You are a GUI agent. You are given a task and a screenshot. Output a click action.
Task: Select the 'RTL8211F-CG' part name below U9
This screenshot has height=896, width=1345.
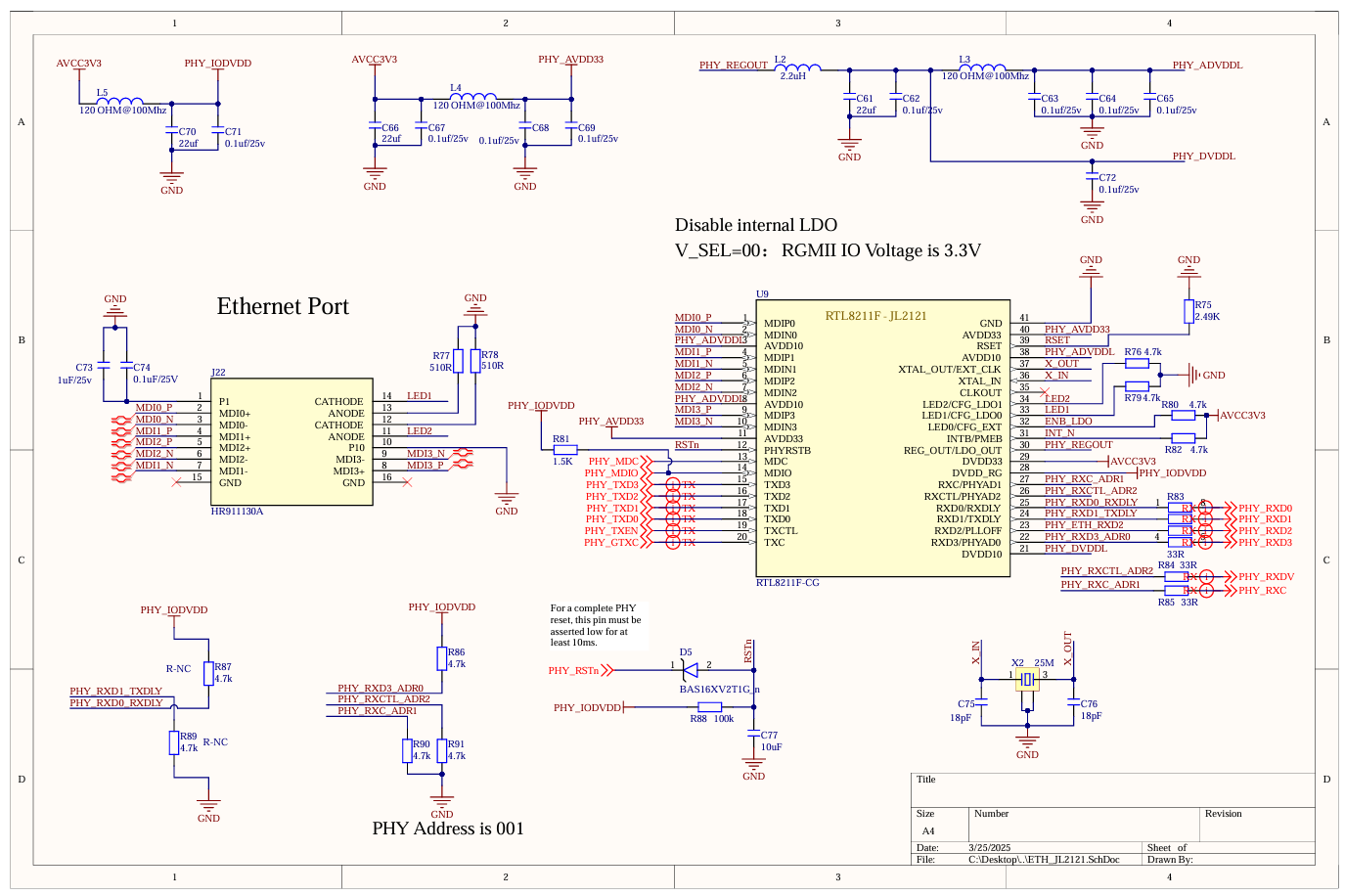pyautogui.click(x=787, y=583)
